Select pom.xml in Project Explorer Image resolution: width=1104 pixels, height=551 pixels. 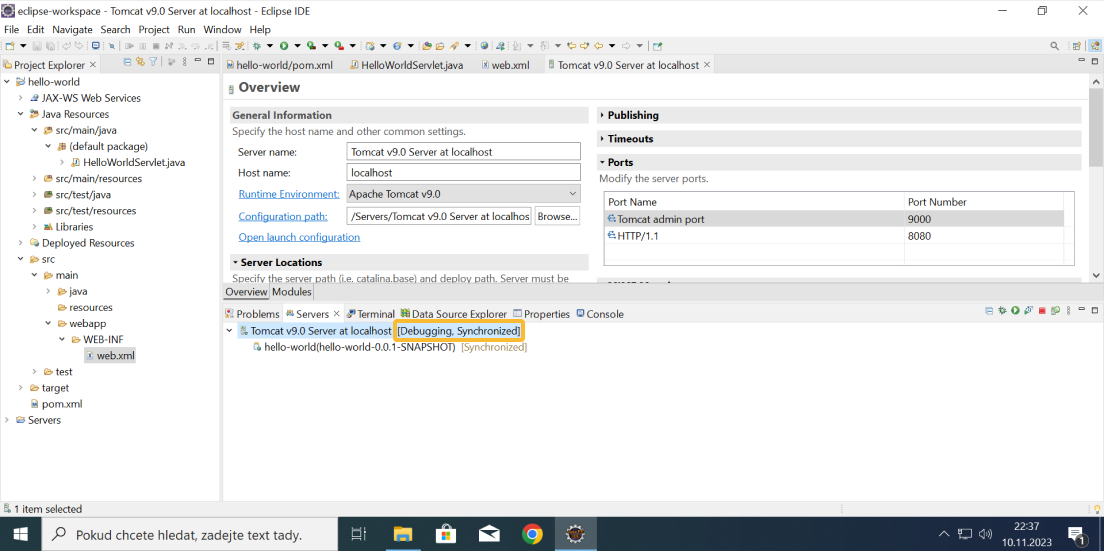coord(56,404)
